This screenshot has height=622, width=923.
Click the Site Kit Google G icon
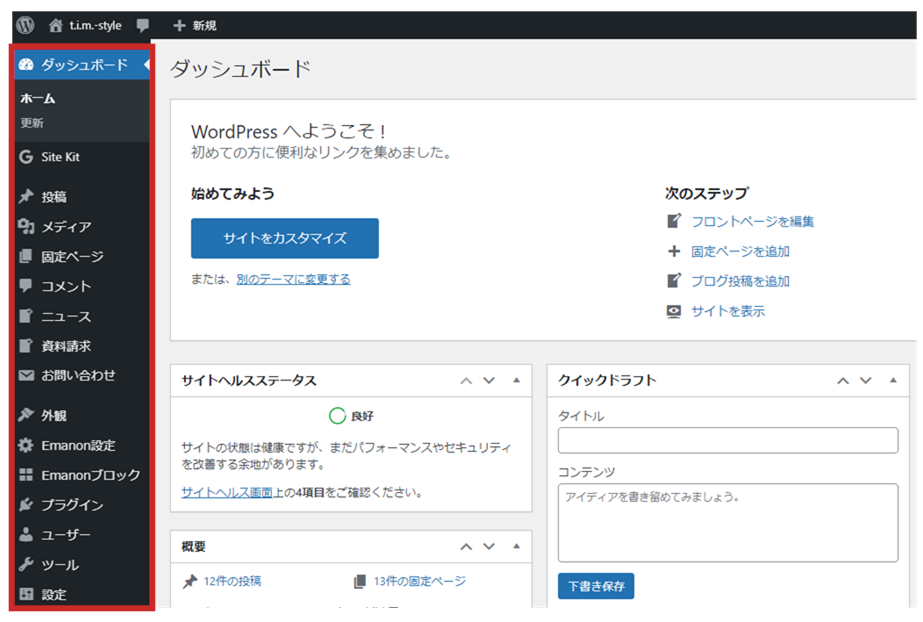pyautogui.click(x=26, y=157)
